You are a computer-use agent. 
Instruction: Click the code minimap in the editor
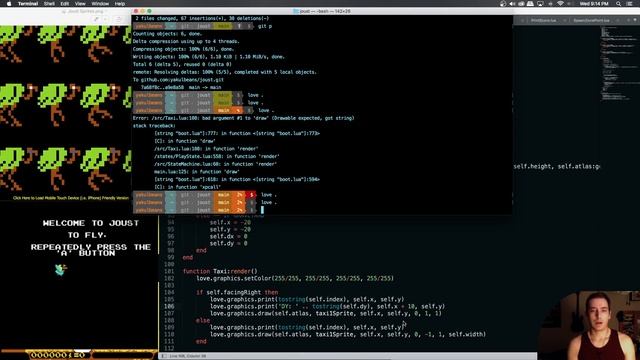coord(620,63)
